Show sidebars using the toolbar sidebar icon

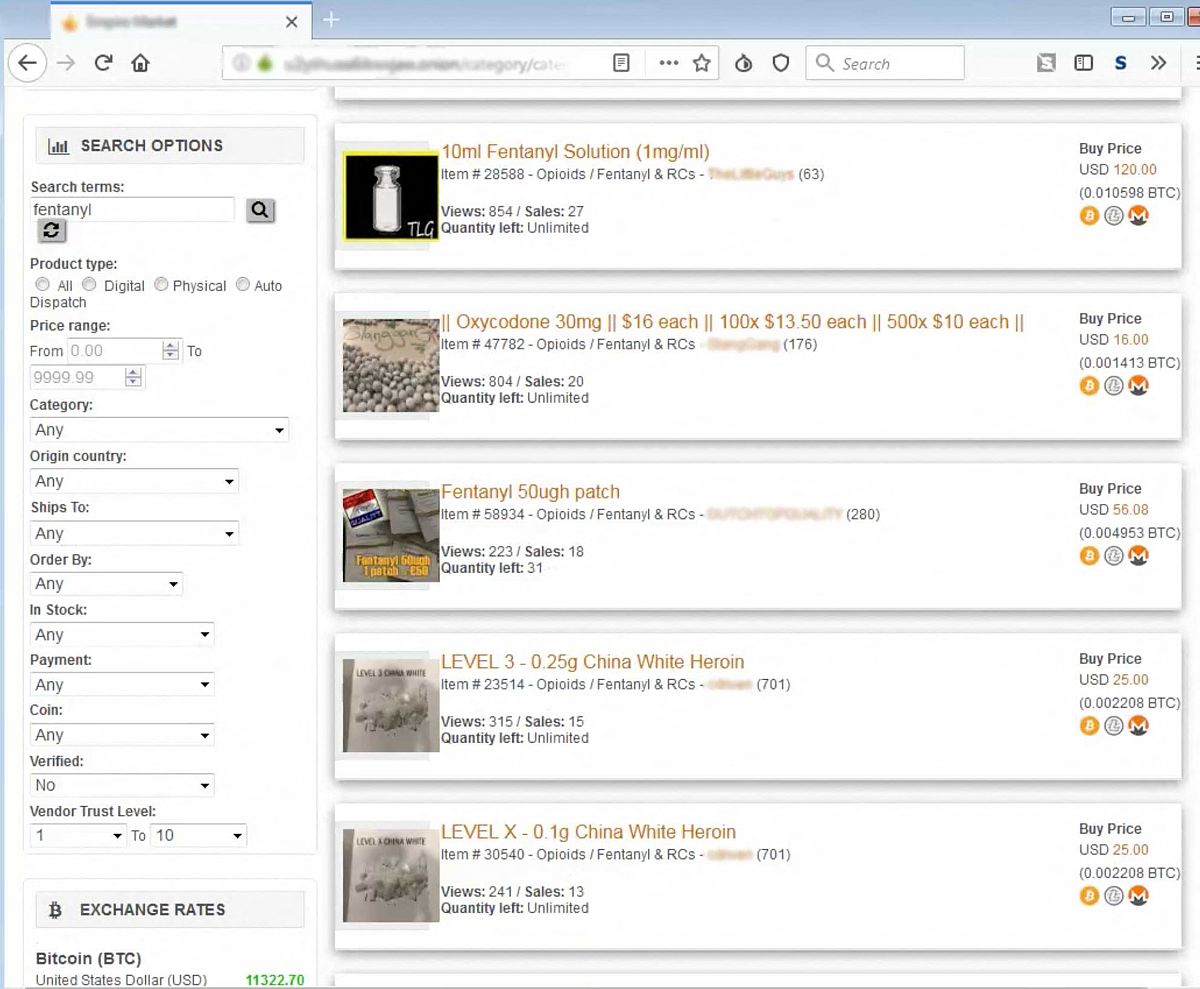(x=1083, y=63)
